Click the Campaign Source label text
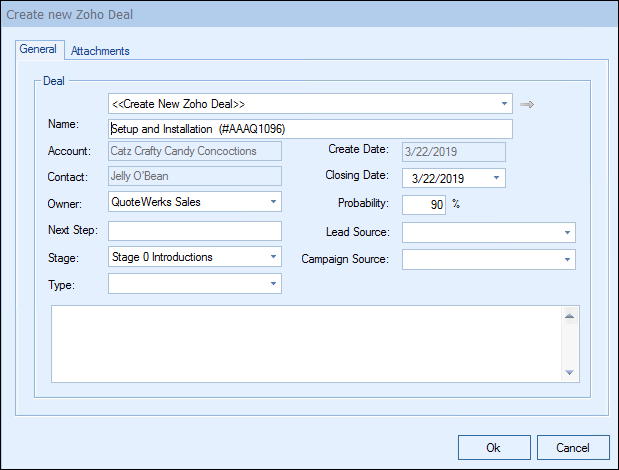Screen dimensions: 619x470 [x=345, y=259]
